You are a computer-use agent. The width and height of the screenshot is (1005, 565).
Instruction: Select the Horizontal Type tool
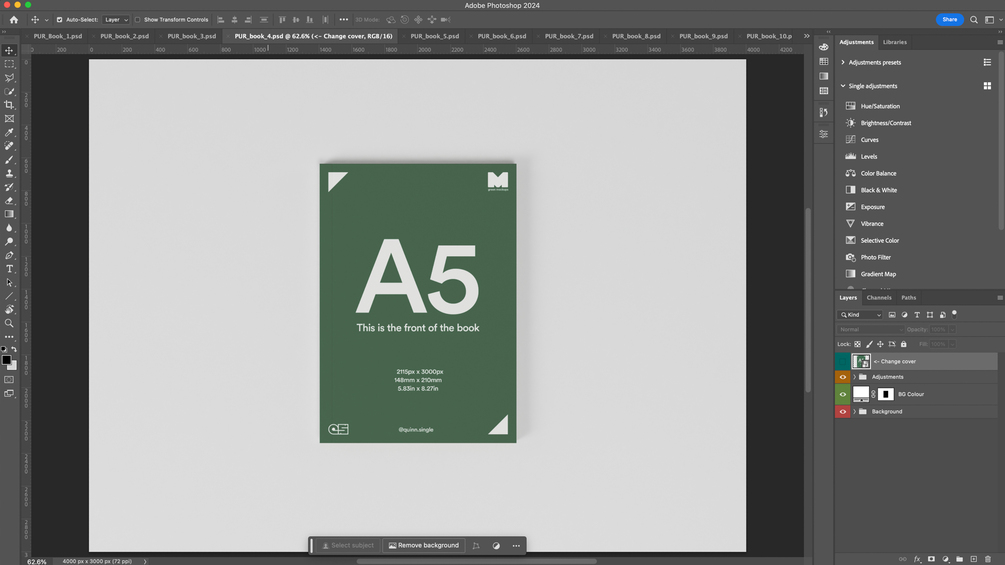(9, 269)
